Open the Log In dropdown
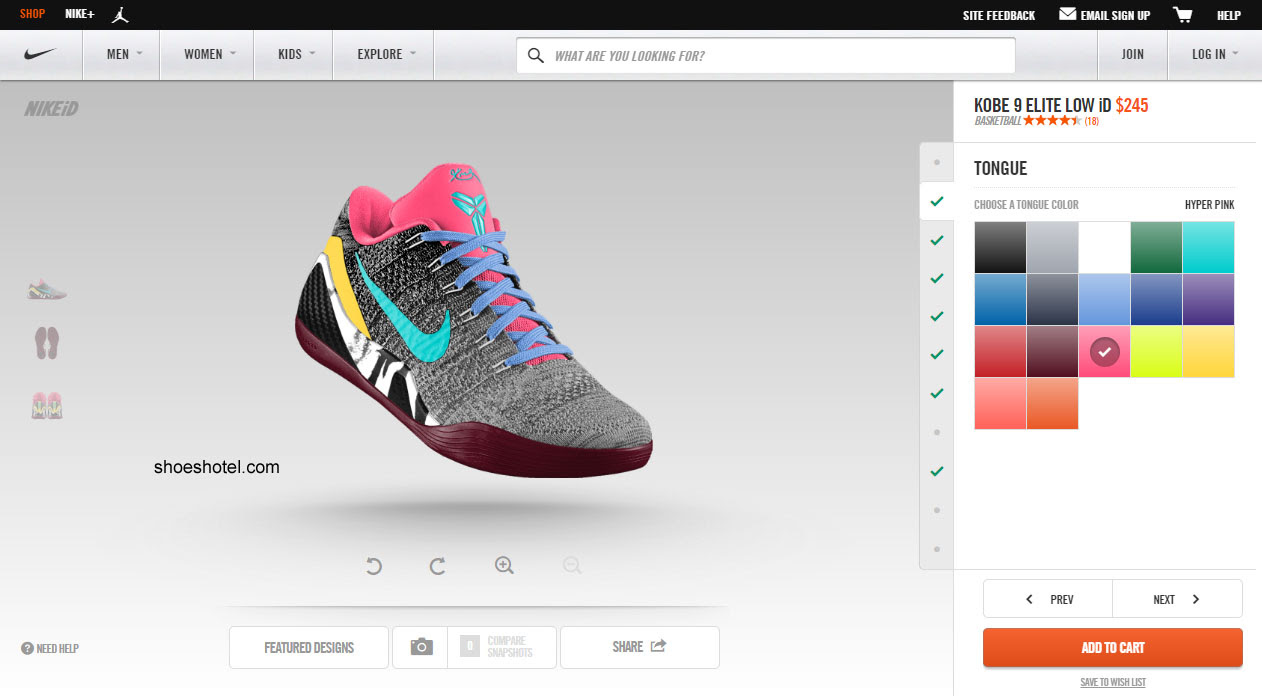The image size is (1262, 696). 1215,54
